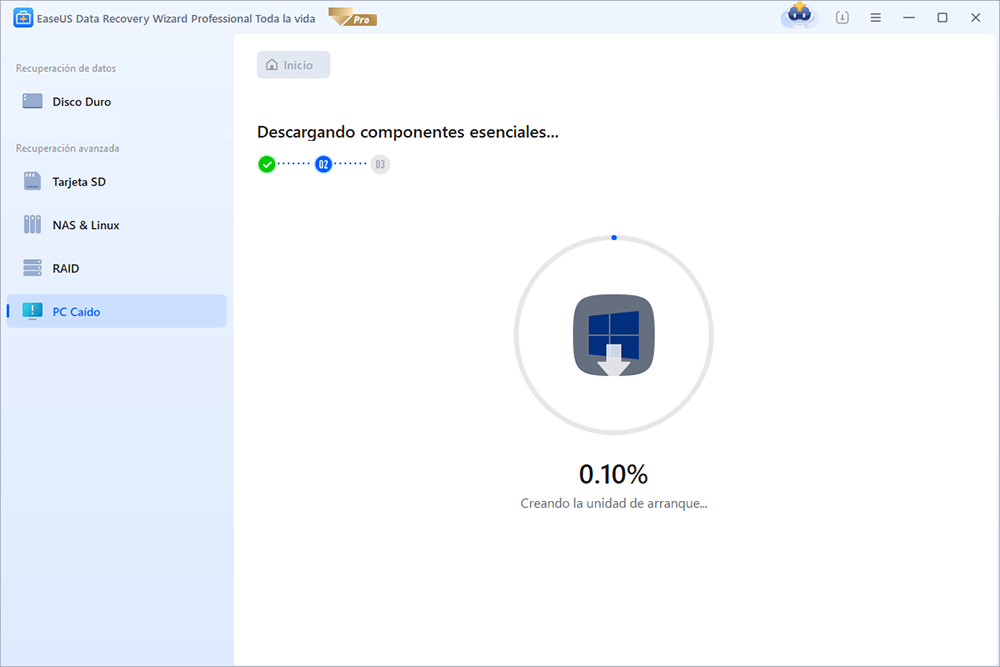Close the EaseUS window
The image size is (1000, 667).
975,18
